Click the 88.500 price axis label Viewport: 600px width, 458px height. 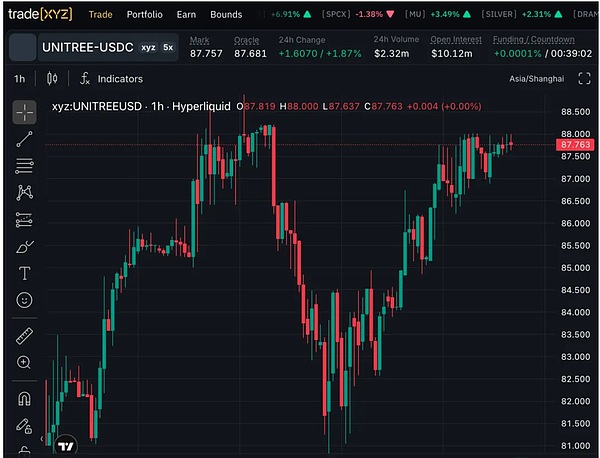576,112
